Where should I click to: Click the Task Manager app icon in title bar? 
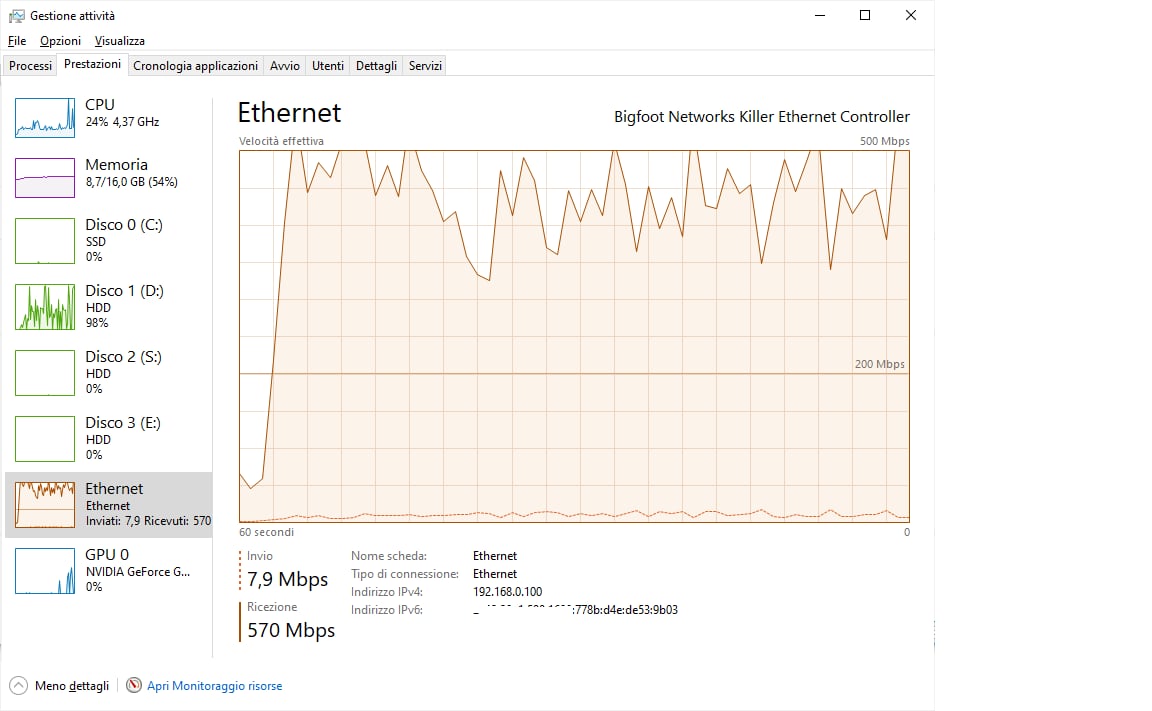coord(16,15)
